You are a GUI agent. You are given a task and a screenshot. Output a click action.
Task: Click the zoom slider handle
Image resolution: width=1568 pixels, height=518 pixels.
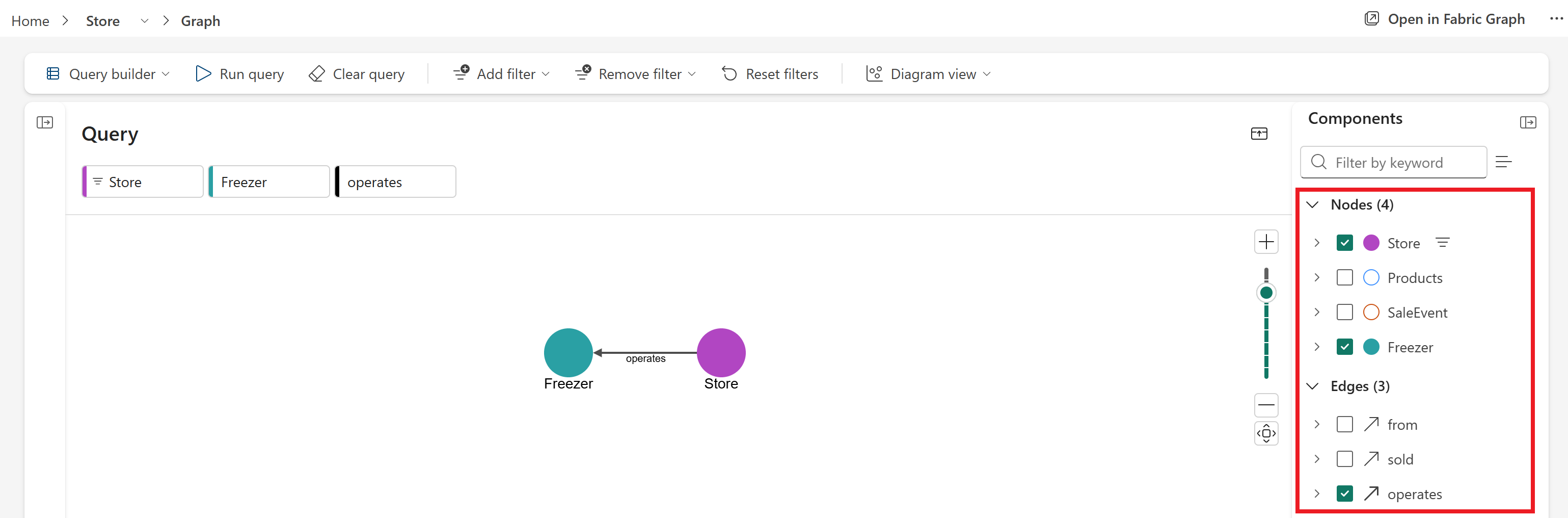1266,293
